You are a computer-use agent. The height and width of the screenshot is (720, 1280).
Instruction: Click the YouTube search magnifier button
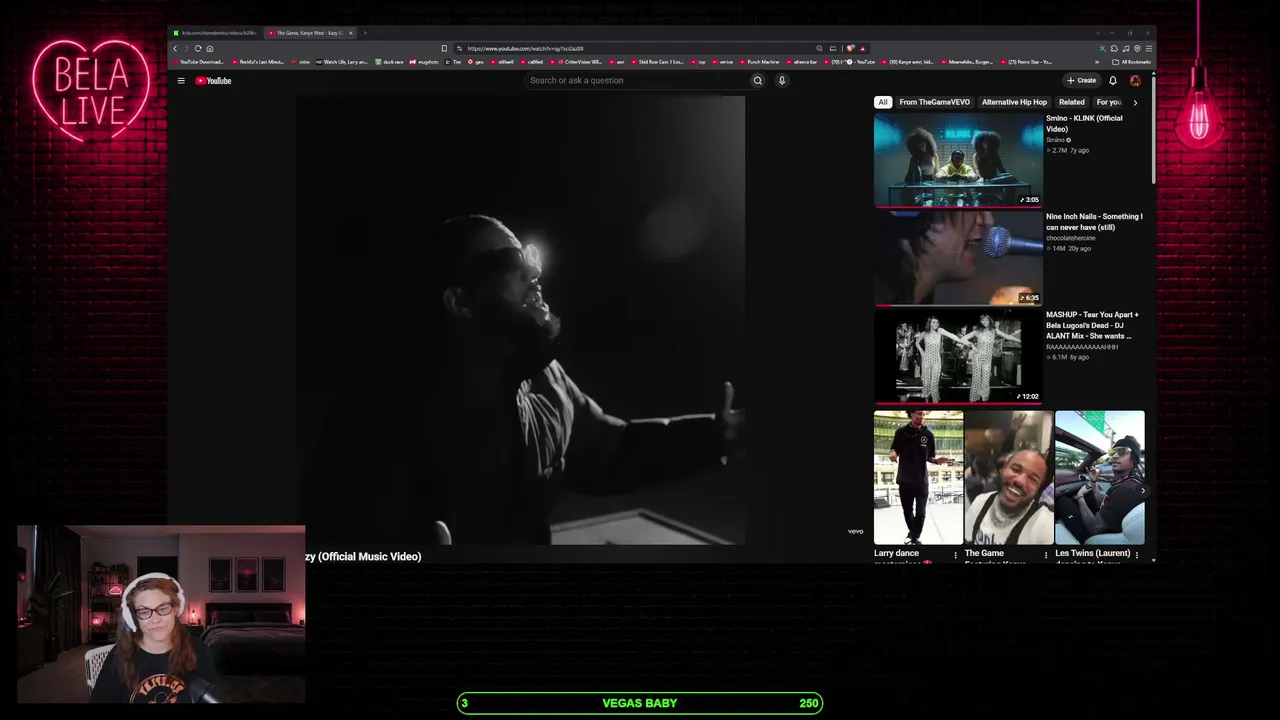[757, 81]
